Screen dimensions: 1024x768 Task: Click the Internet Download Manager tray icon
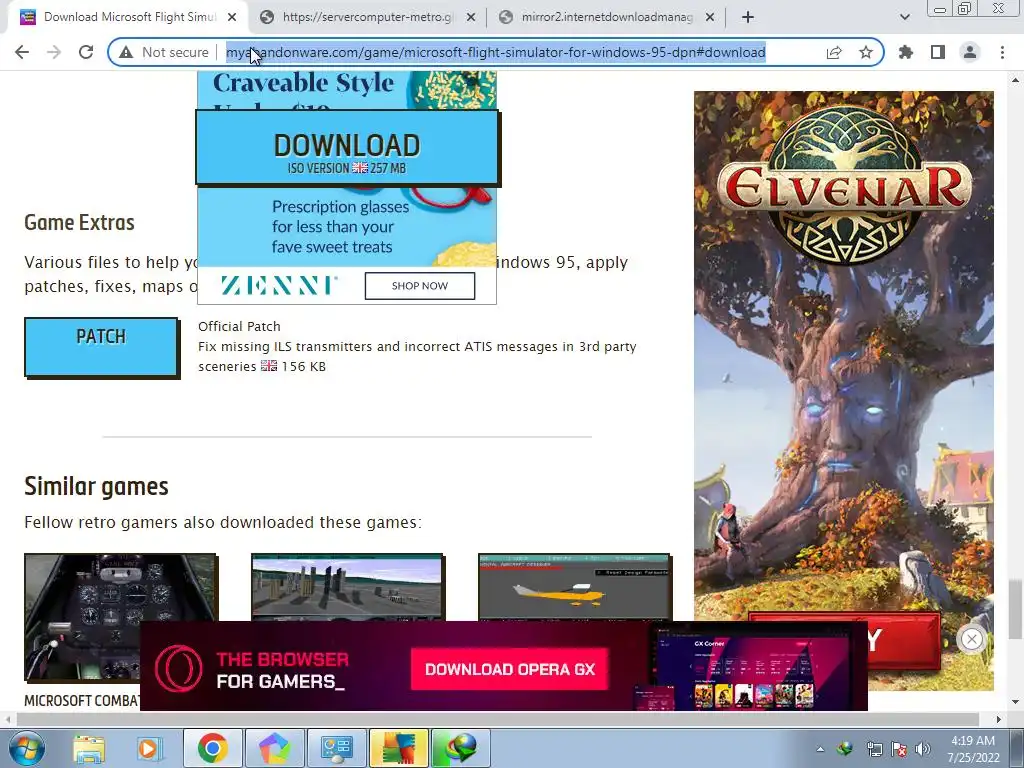coord(846,749)
